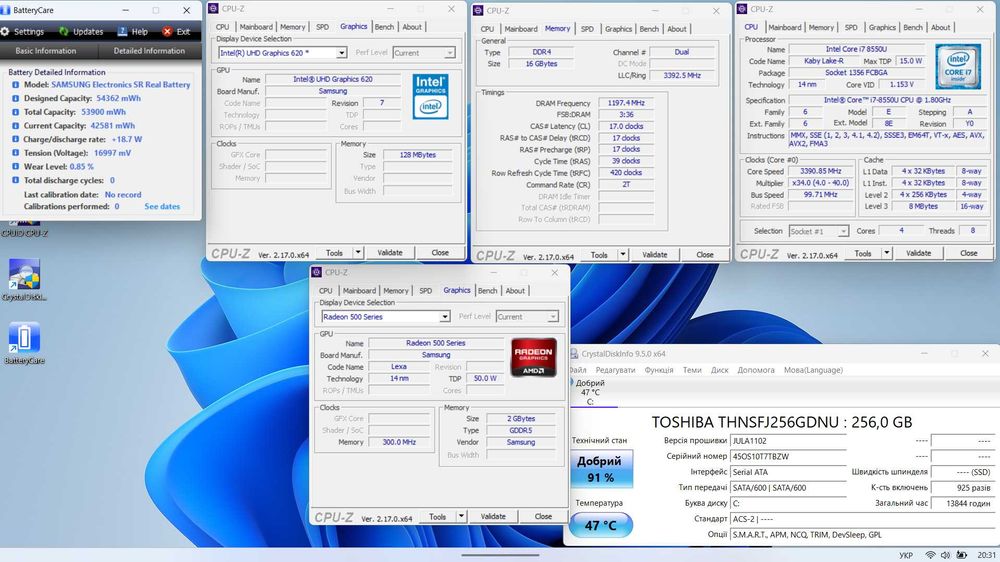Switch to Basic Information tab in BatteryCare
This screenshot has height=562, width=1000.
pos(46,51)
